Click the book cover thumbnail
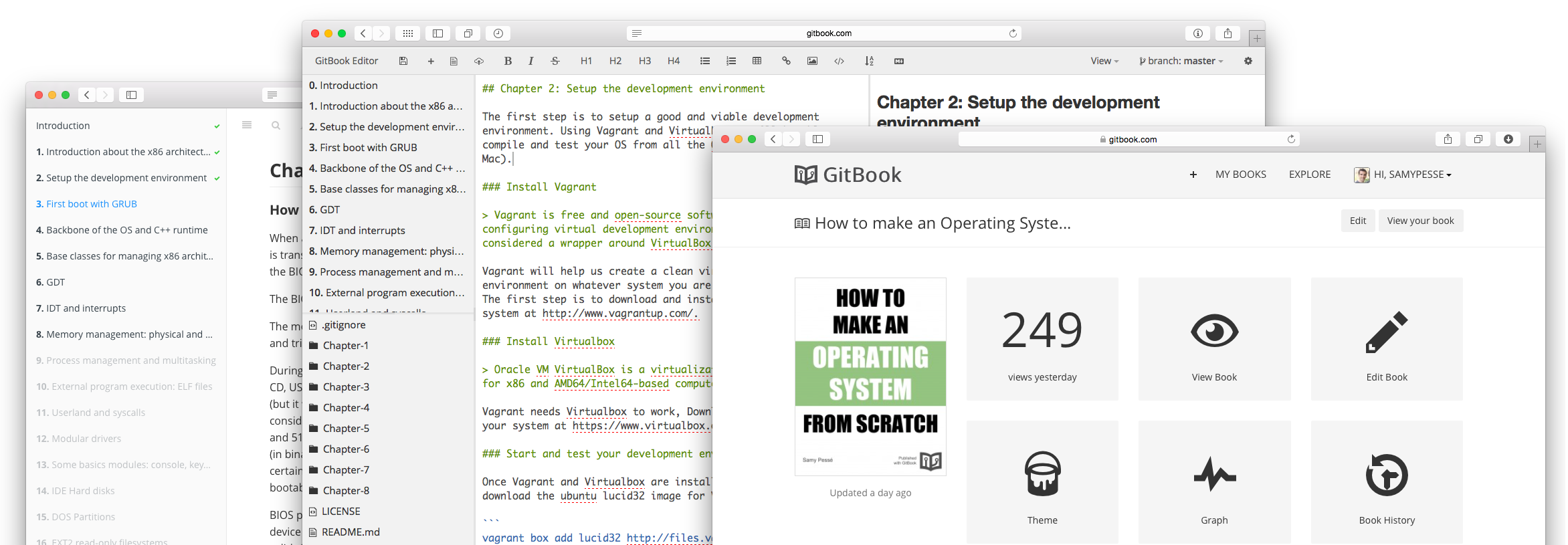This screenshot has width=1568, height=545. 870,376
